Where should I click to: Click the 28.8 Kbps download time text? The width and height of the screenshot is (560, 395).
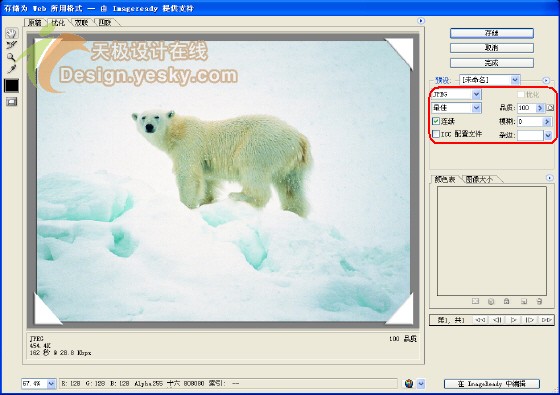pos(60,353)
